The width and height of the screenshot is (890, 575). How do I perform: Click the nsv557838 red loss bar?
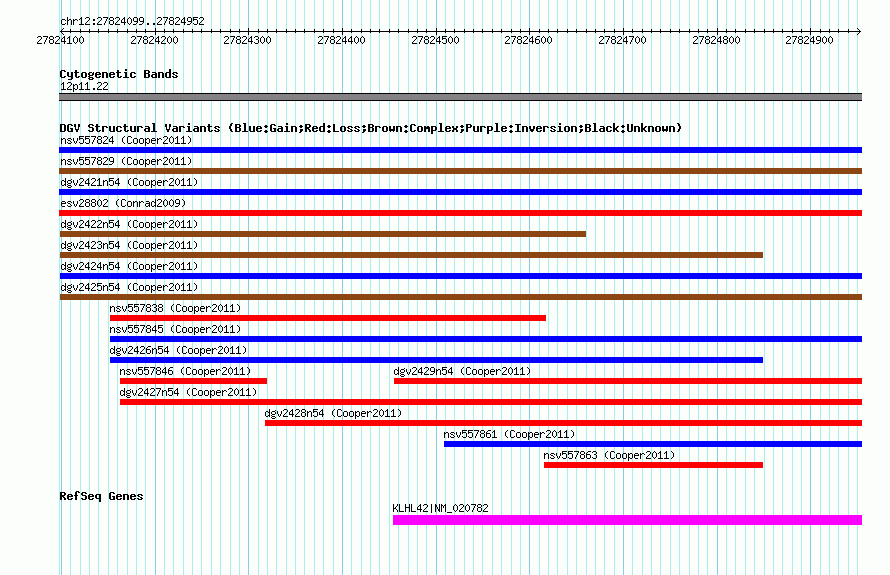(x=328, y=318)
